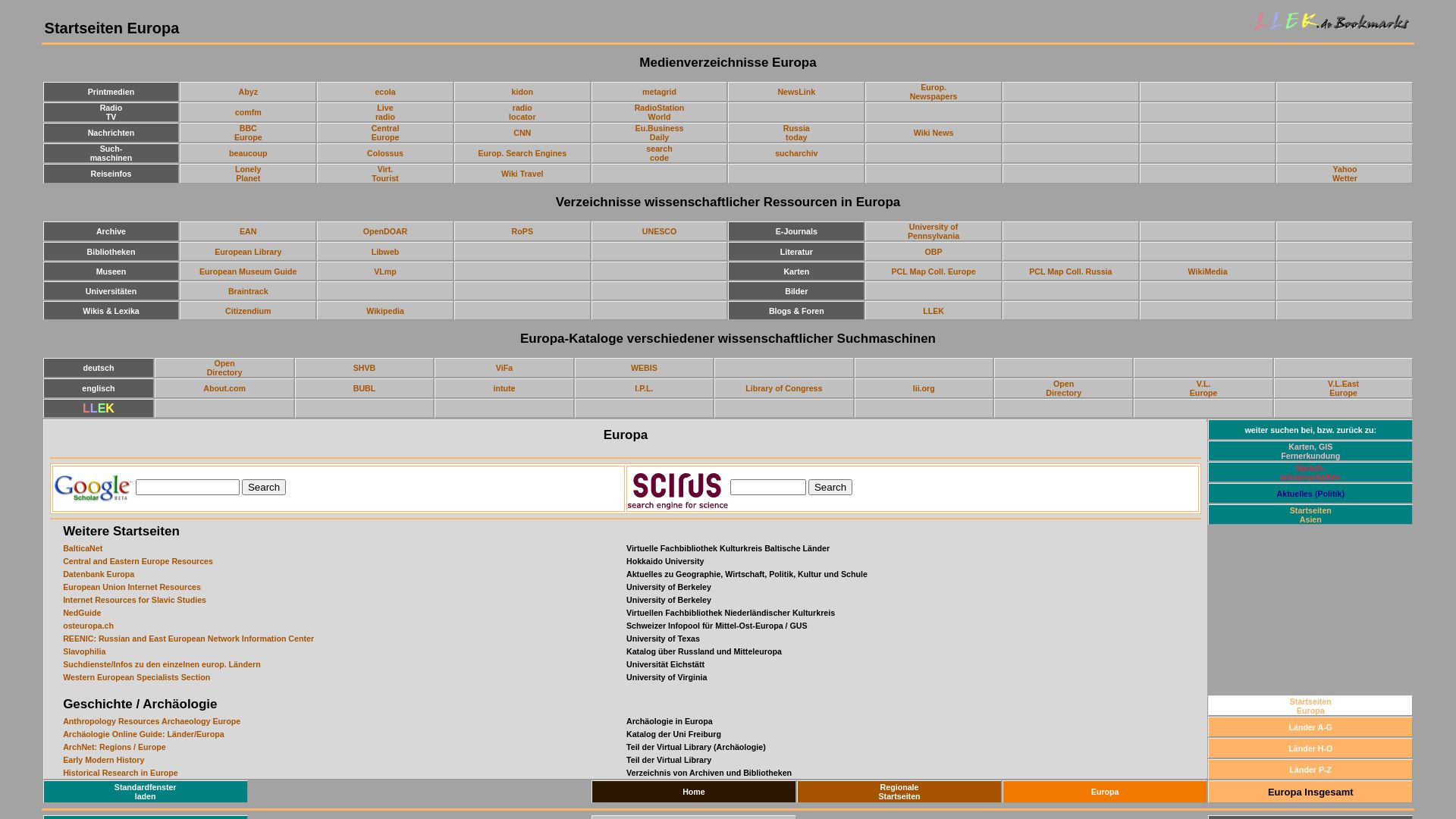
Task: Click the Europa Insgesamt button
Action: pyautogui.click(x=1310, y=792)
